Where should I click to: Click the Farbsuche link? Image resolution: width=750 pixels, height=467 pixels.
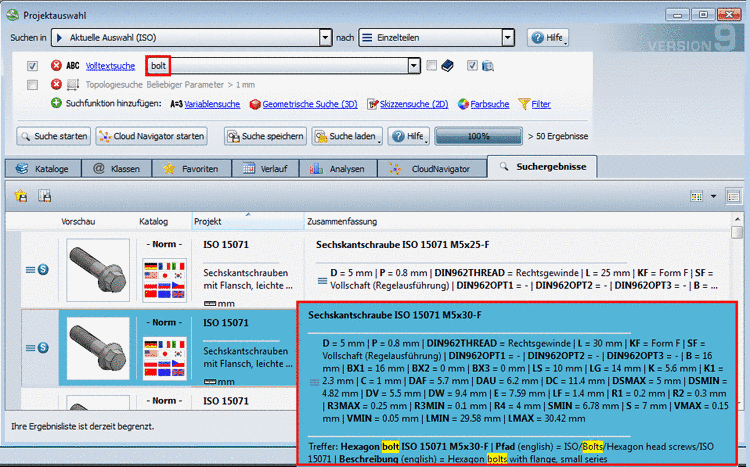tap(490, 104)
